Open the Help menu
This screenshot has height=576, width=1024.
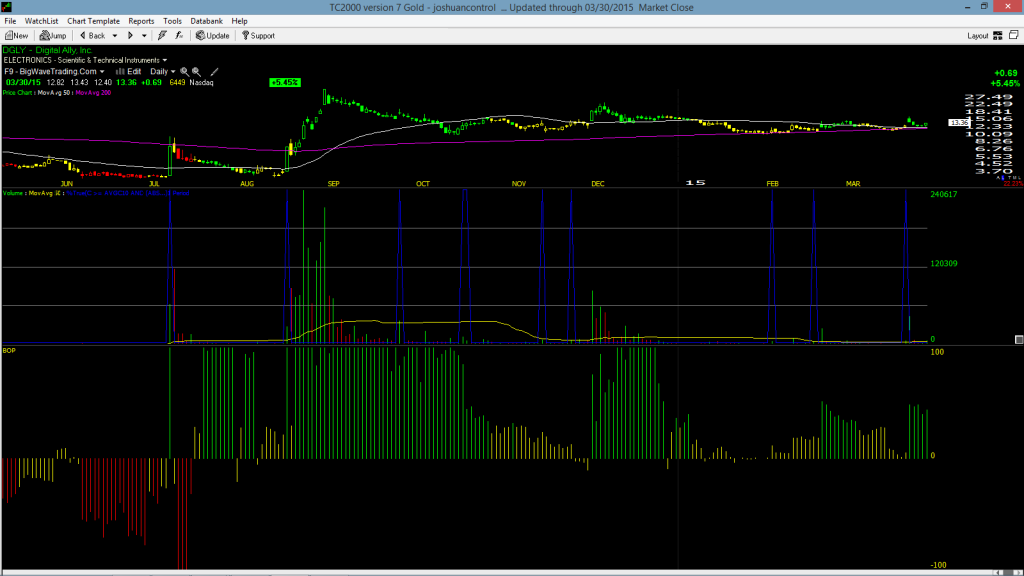[x=240, y=21]
